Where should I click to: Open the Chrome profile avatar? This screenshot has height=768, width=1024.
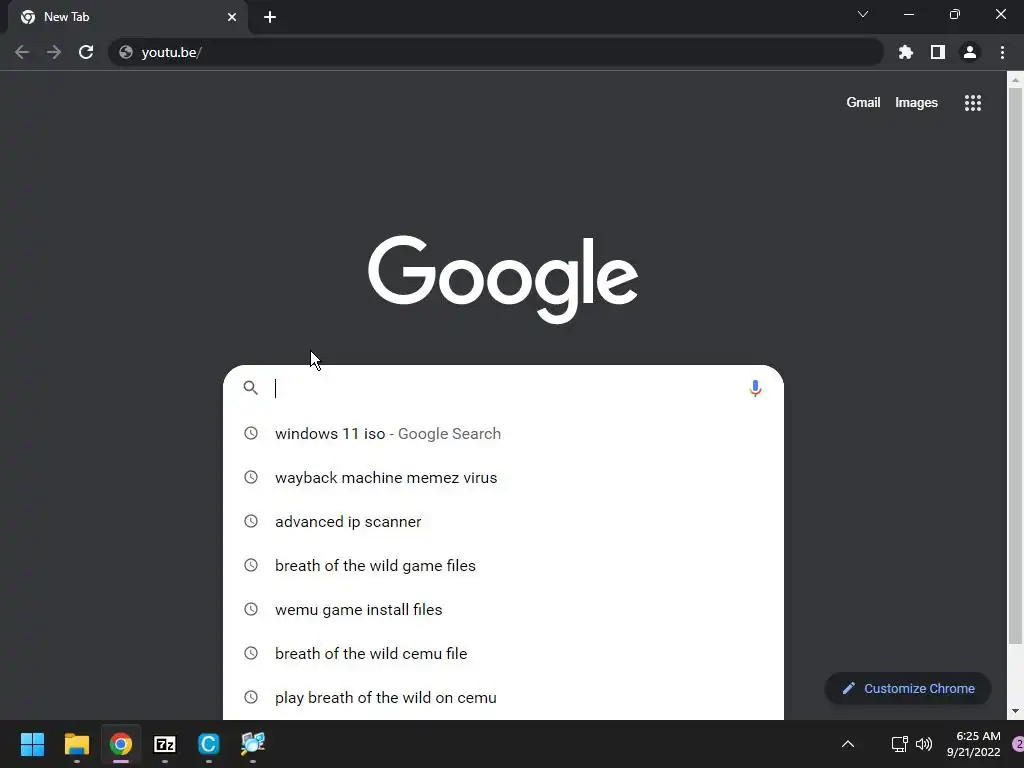pos(970,52)
